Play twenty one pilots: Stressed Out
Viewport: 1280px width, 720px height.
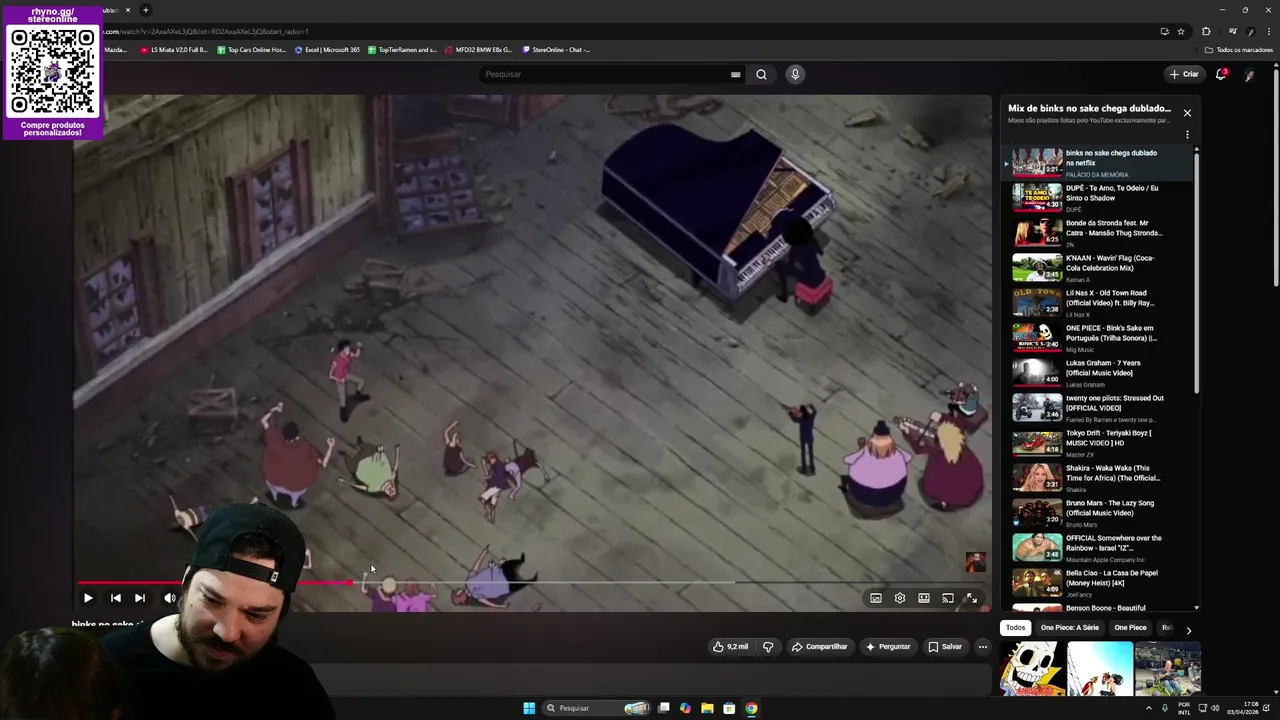click(x=1098, y=407)
